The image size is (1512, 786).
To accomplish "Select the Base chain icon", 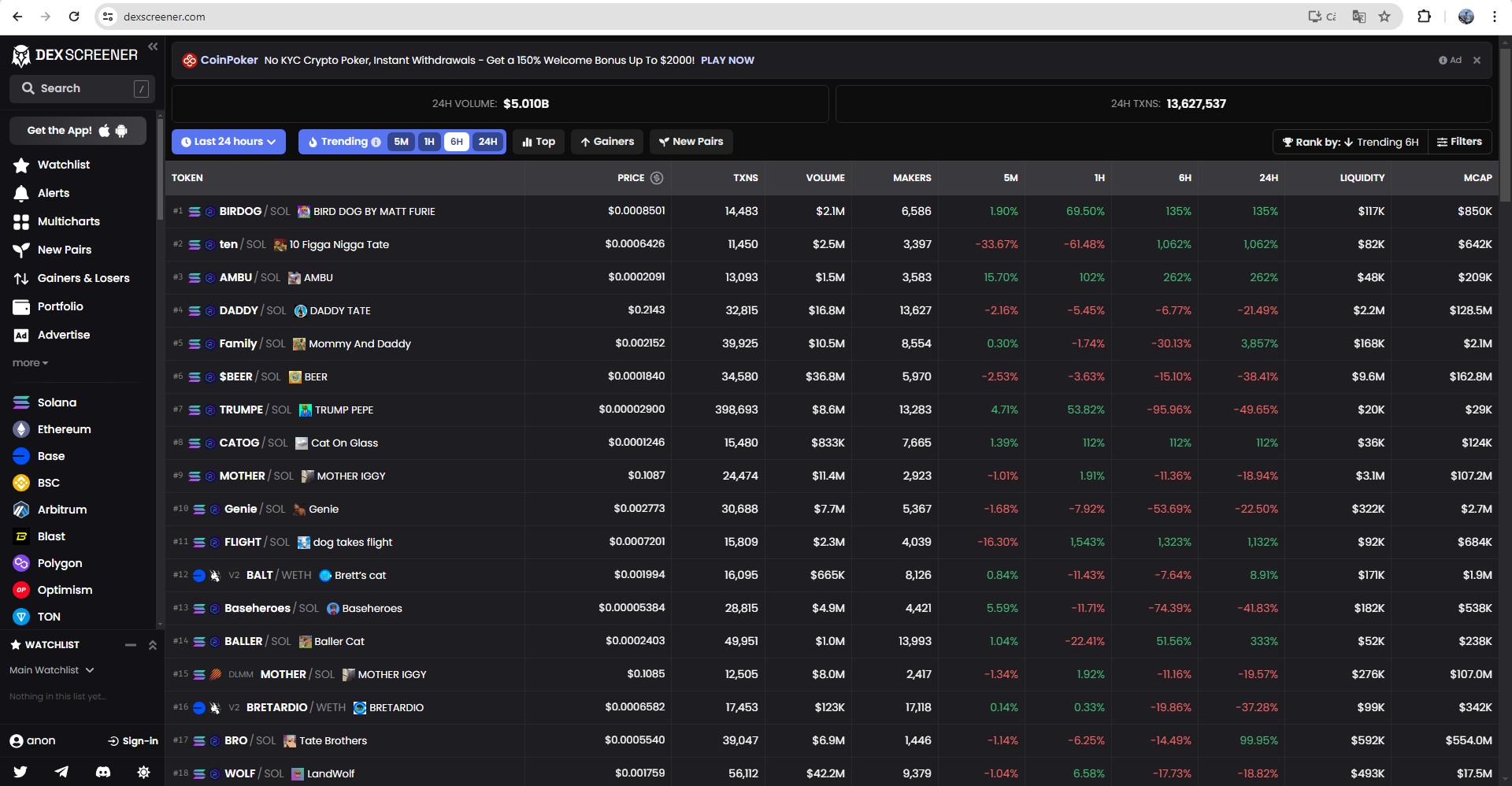I will (21, 456).
